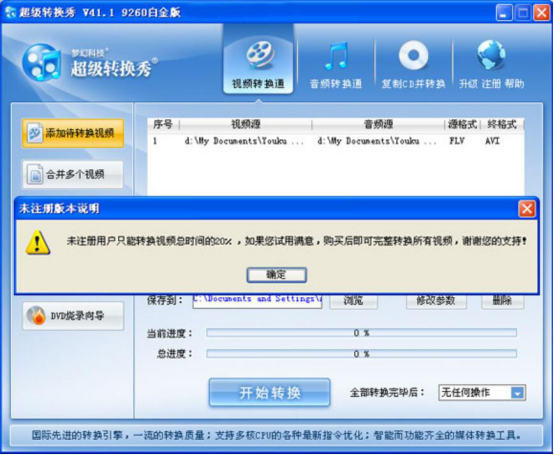The height and width of the screenshot is (455, 554).
Task: Open the DVD烧录向导 flame disc icon
Action: coord(36,315)
